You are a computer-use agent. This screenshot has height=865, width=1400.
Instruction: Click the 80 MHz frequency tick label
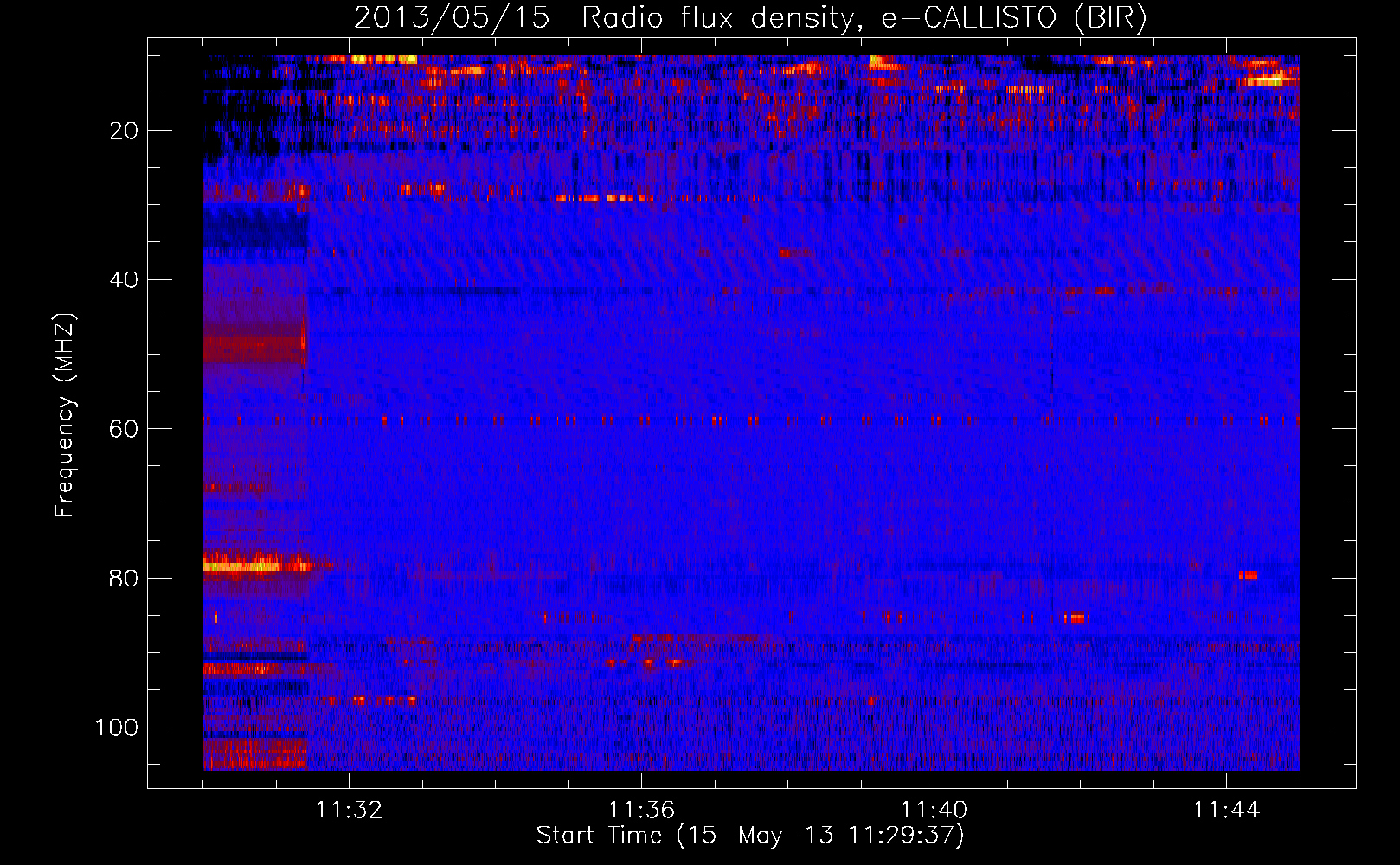pyautogui.click(x=124, y=579)
